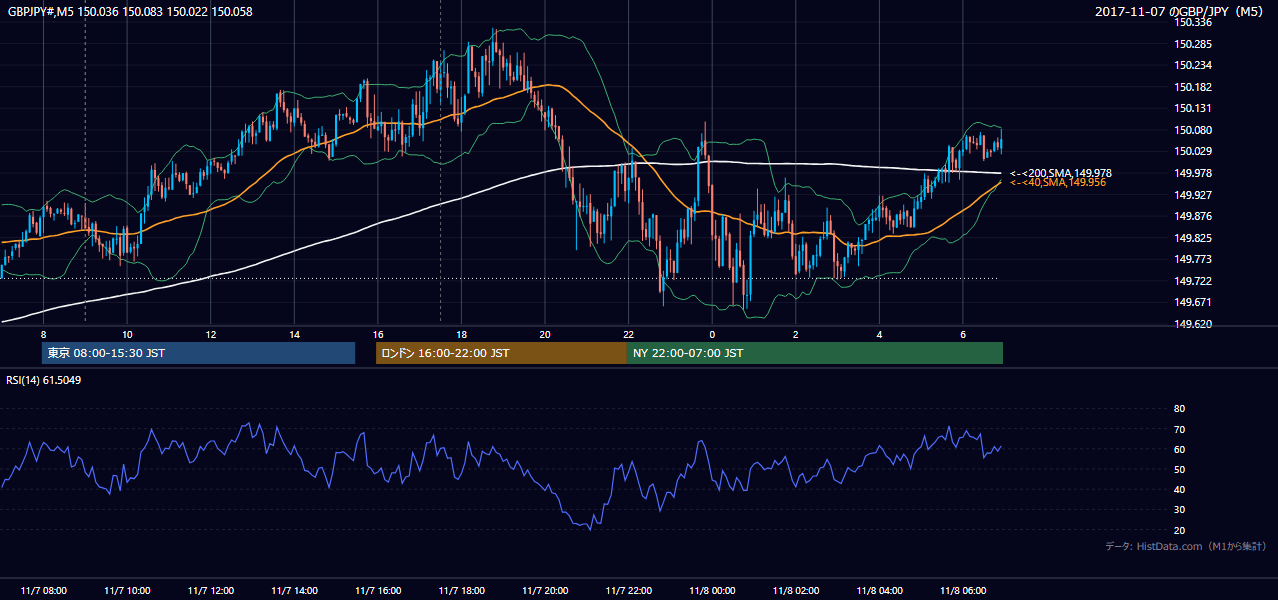Click the 150.131 price axis label
The height and width of the screenshot is (600, 1278).
1194,108
